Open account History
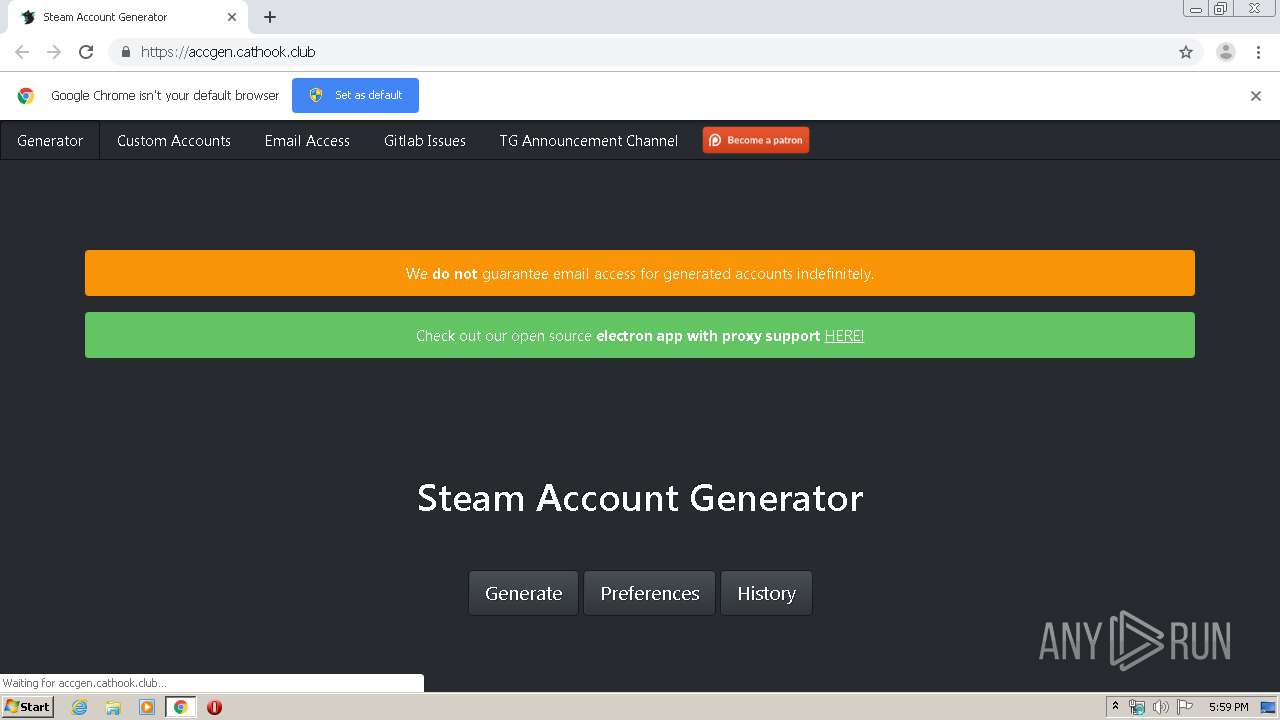The height and width of the screenshot is (720, 1280). tap(766, 593)
